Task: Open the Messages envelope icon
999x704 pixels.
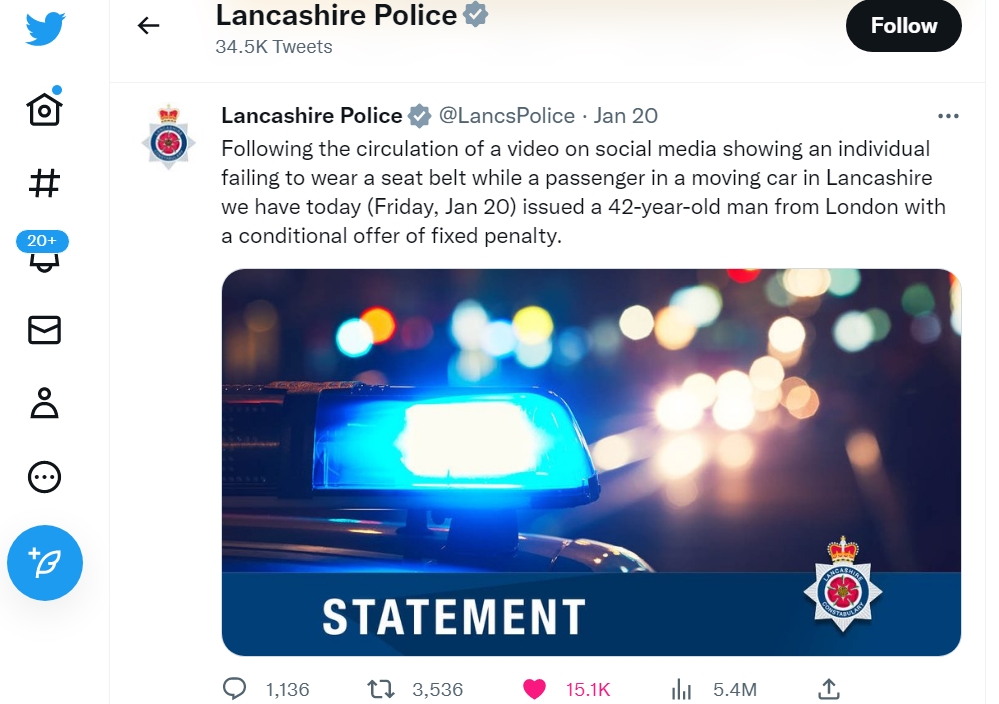Action: click(x=45, y=330)
